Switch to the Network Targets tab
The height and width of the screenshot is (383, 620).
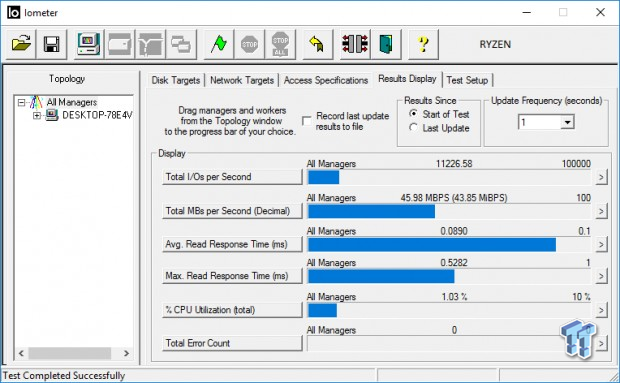pos(242,80)
